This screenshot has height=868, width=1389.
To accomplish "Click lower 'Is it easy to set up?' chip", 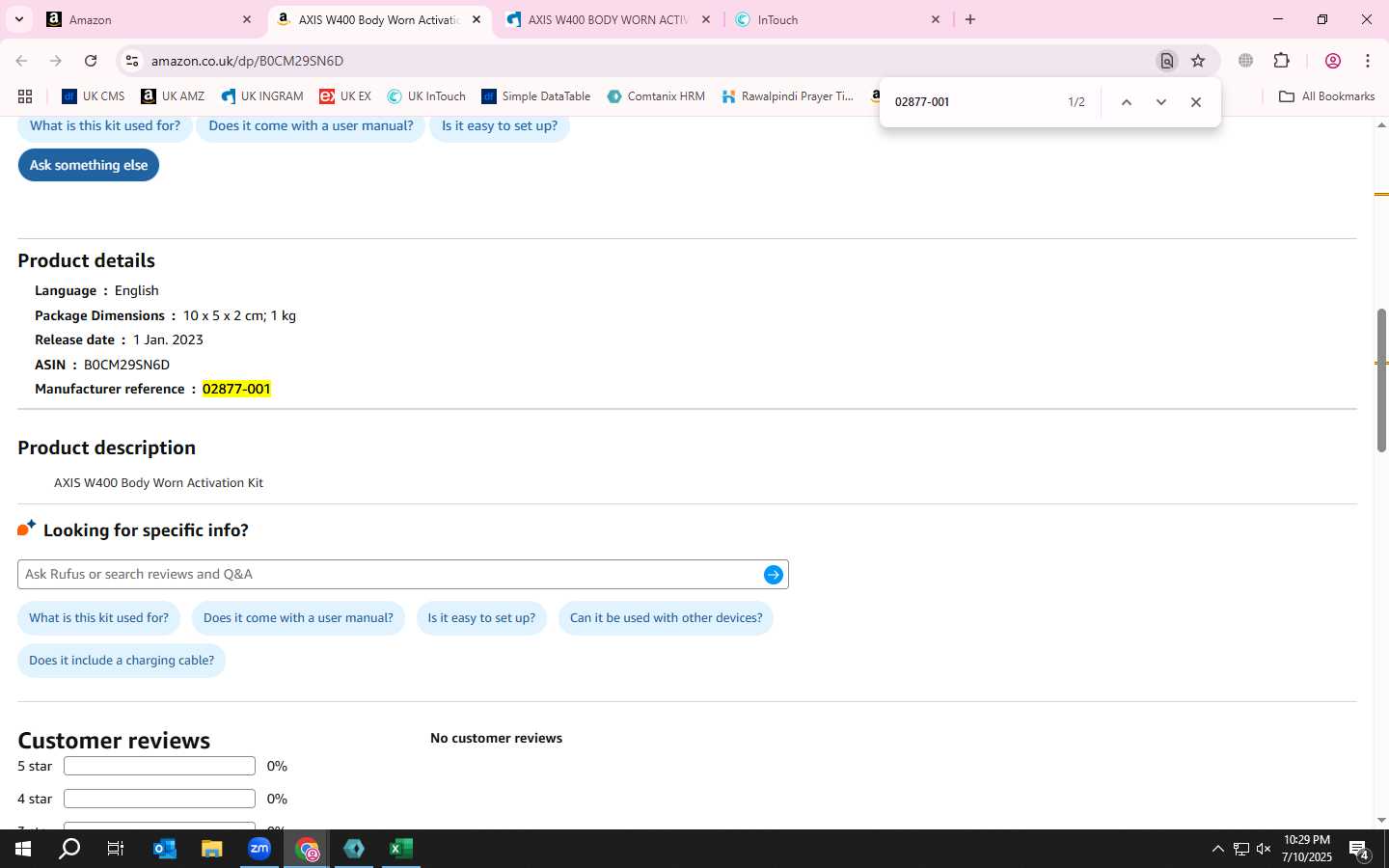I will pyautogui.click(x=481, y=618).
